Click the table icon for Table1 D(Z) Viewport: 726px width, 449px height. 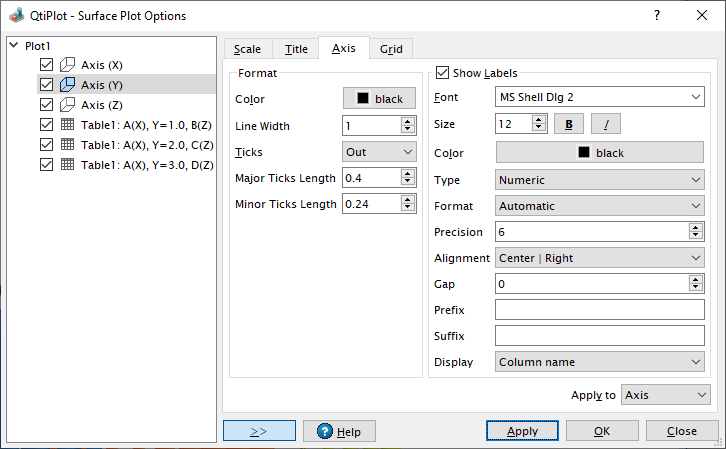68,165
